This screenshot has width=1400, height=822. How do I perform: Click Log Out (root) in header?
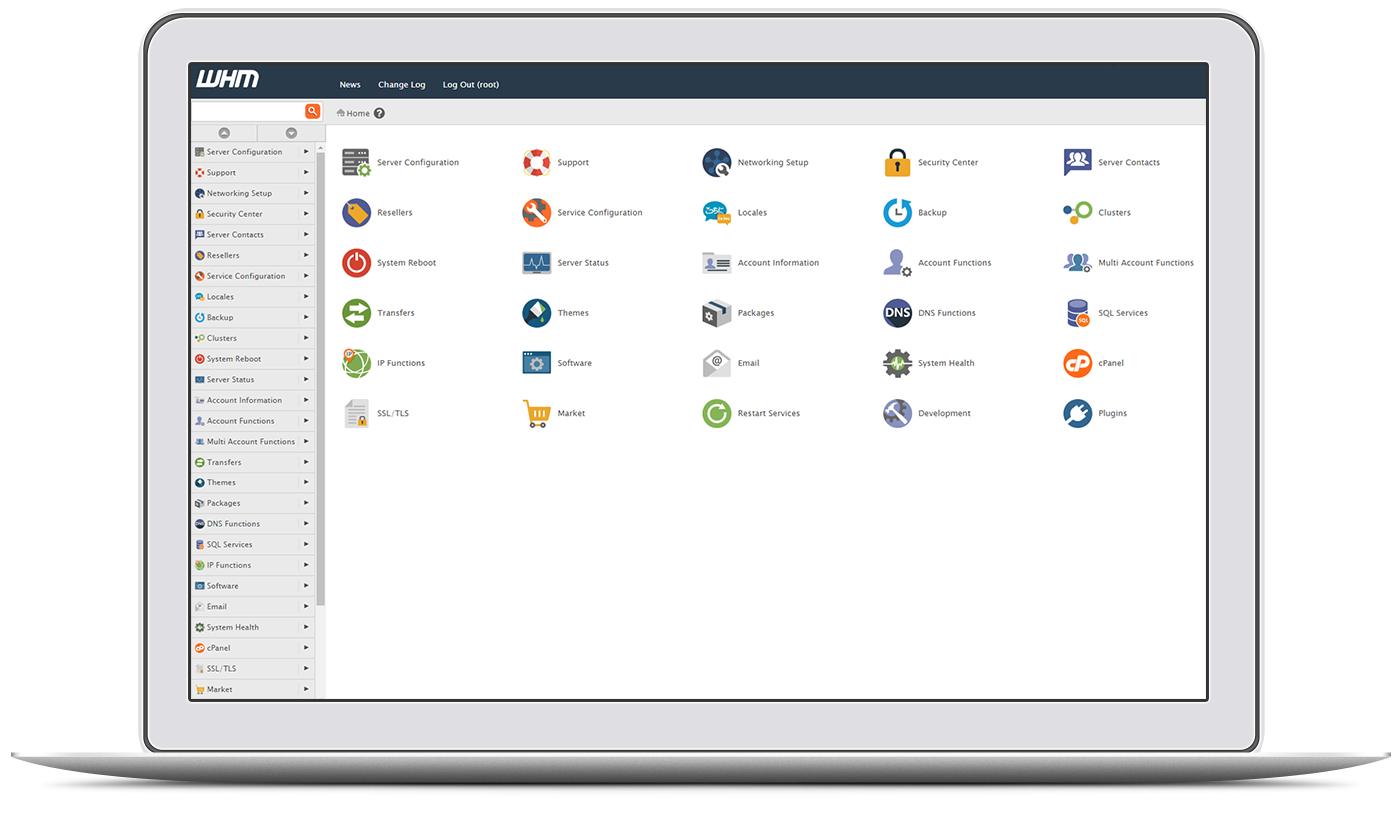tap(471, 85)
